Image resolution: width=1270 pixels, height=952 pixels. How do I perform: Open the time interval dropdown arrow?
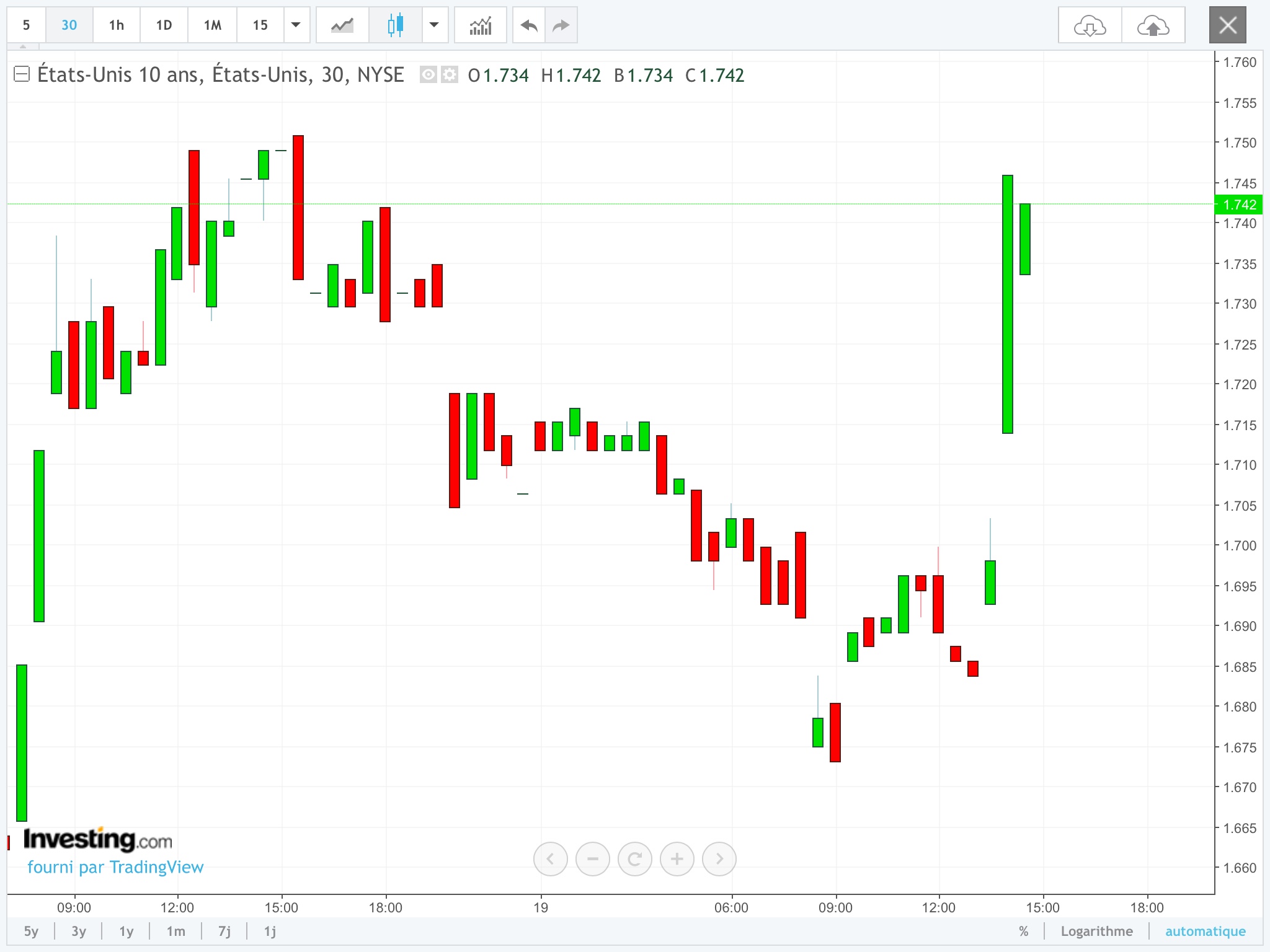click(x=296, y=25)
